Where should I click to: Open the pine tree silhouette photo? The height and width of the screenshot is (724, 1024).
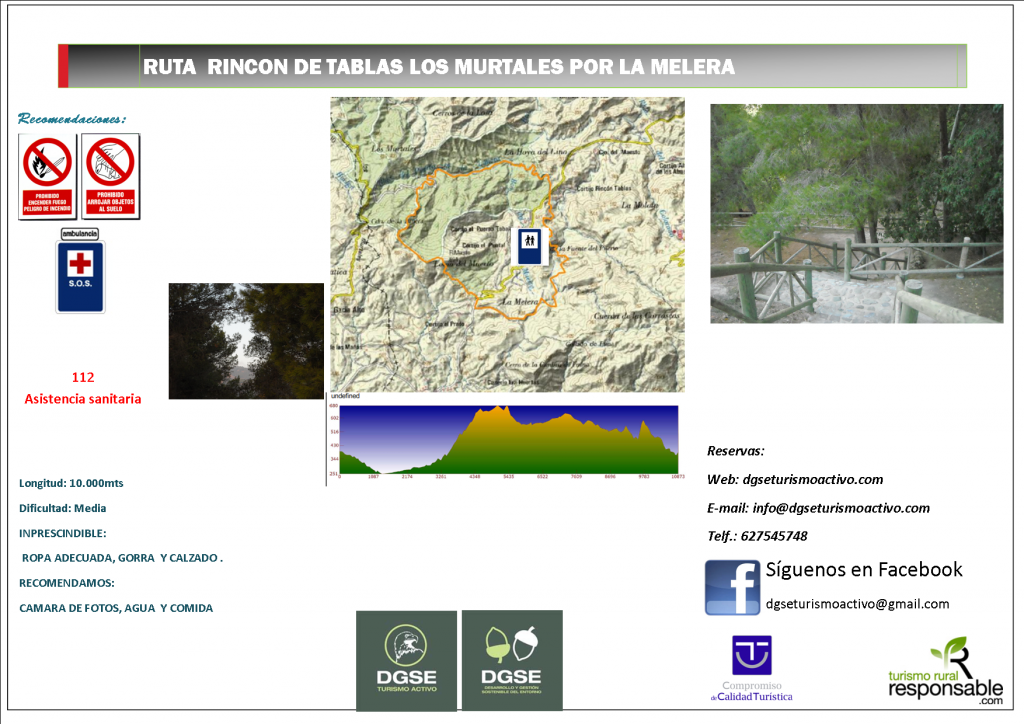tap(246, 341)
